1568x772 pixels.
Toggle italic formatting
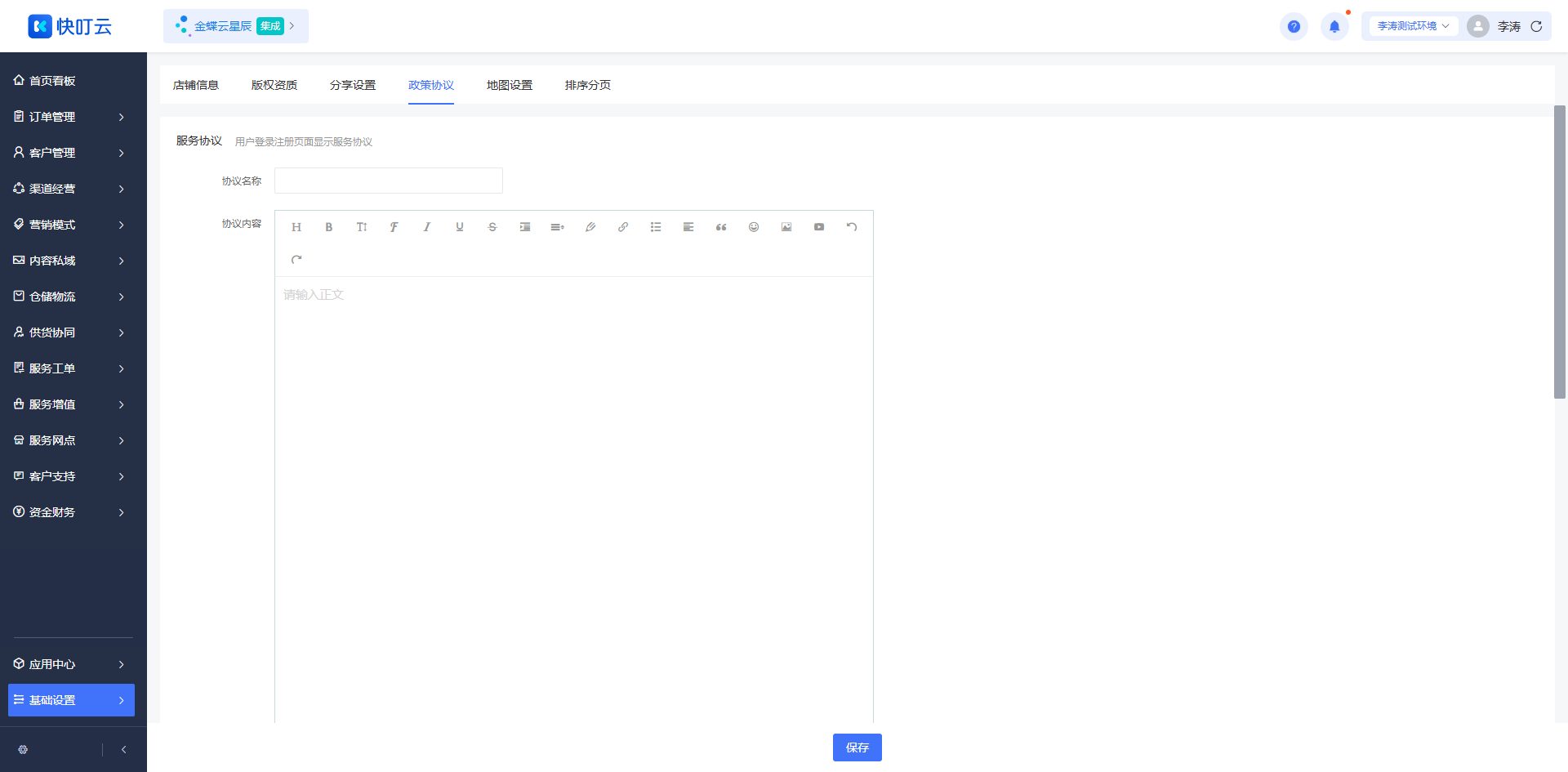tap(427, 227)
